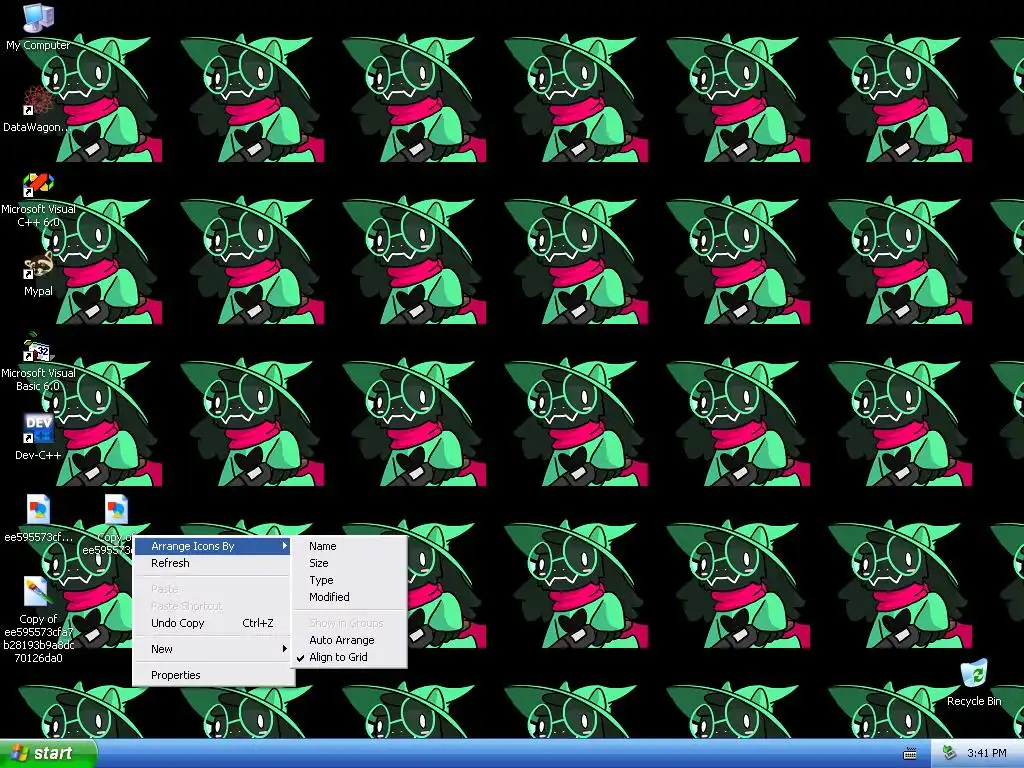
Task: Toggle the Align to Grid option
Action: point(349,657)
